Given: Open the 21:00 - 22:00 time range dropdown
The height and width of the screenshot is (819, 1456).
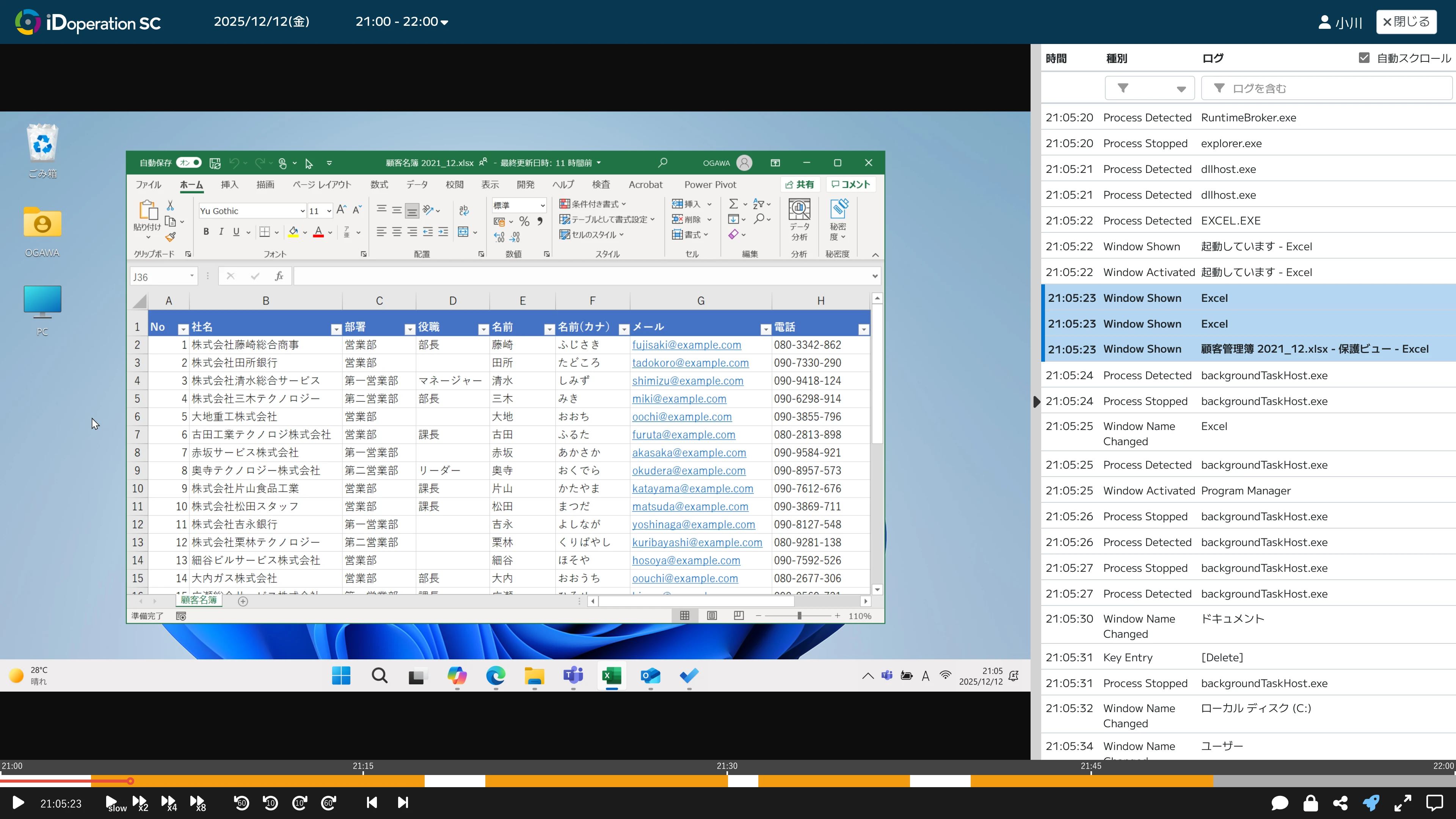Looking at the screenshot, I should click(x=401, y=22).
